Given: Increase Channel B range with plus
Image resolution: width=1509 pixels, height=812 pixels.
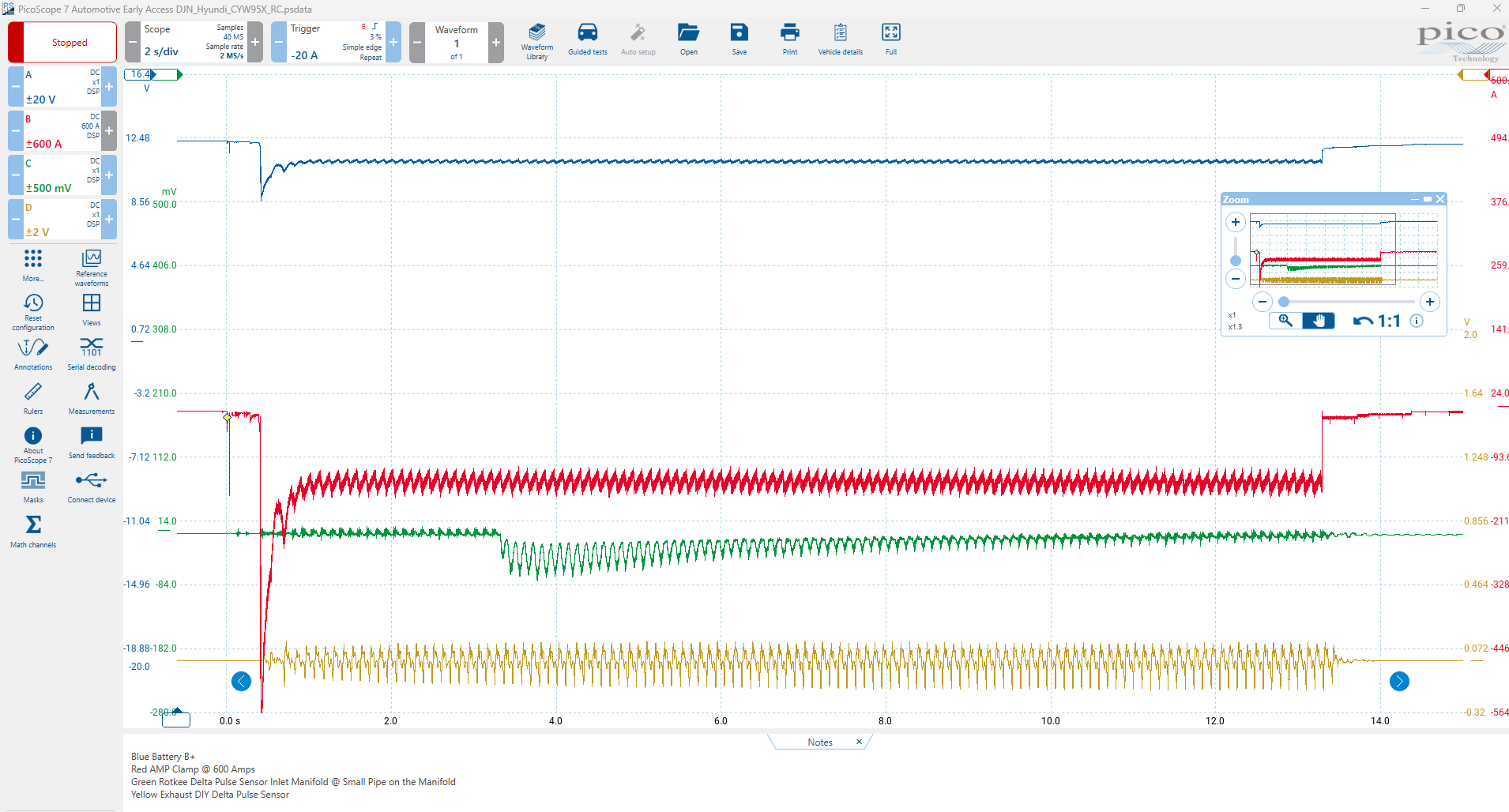Looking at the screenshot, I should [109, 130].
